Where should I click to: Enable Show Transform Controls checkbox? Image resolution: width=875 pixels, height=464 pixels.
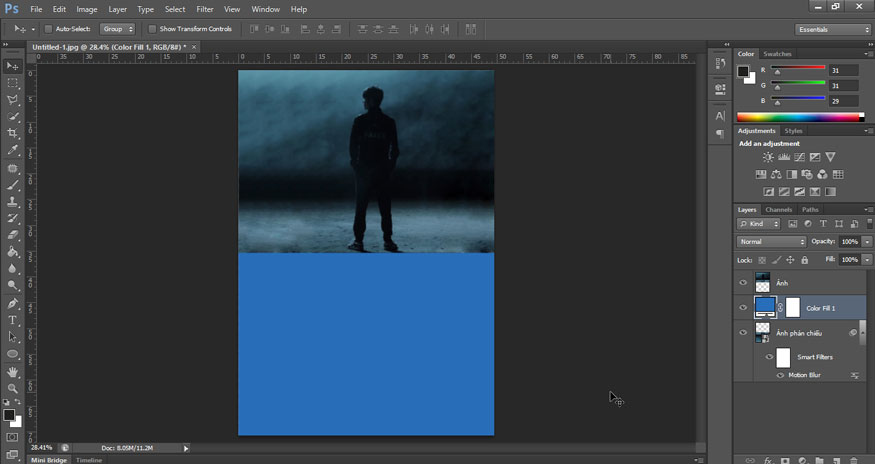[152, 29]
